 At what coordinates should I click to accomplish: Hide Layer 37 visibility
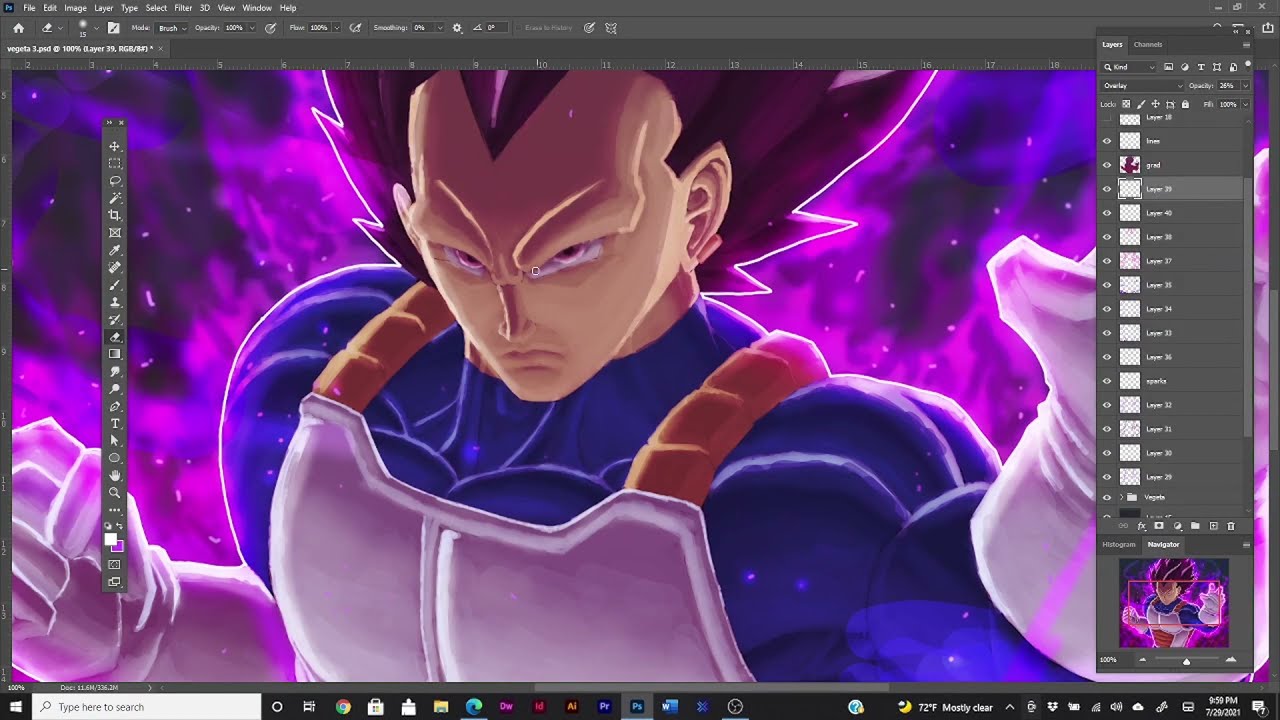[1106, 261]
